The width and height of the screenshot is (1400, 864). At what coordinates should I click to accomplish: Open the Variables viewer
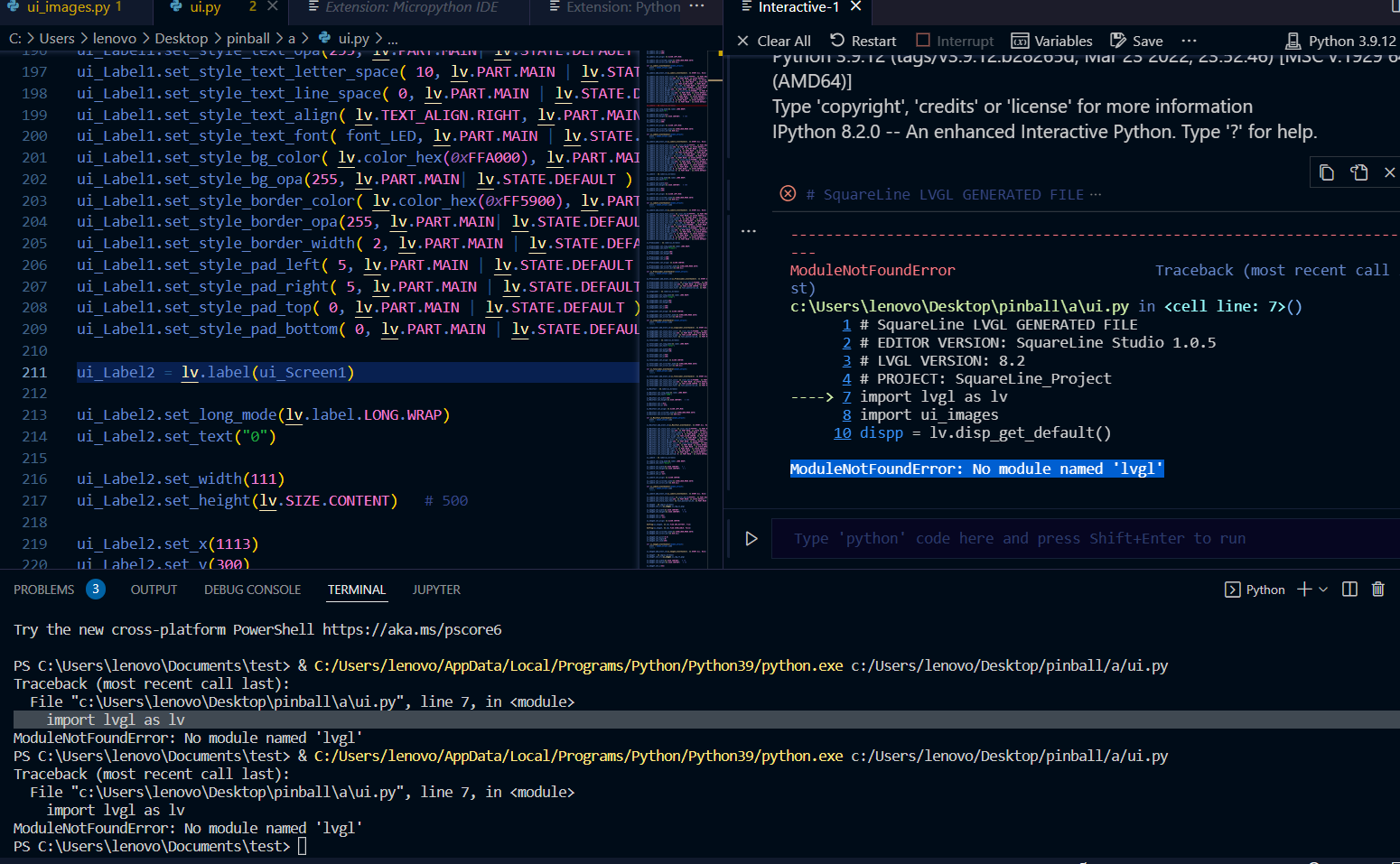(1051, 41)
